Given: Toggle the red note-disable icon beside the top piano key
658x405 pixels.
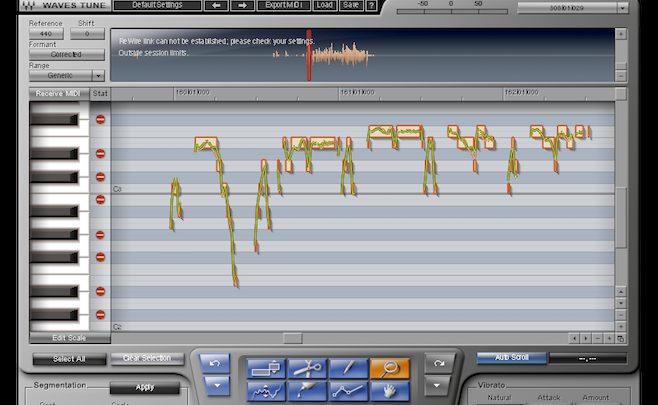Looking at the screenshot, I should click(100, 120).
